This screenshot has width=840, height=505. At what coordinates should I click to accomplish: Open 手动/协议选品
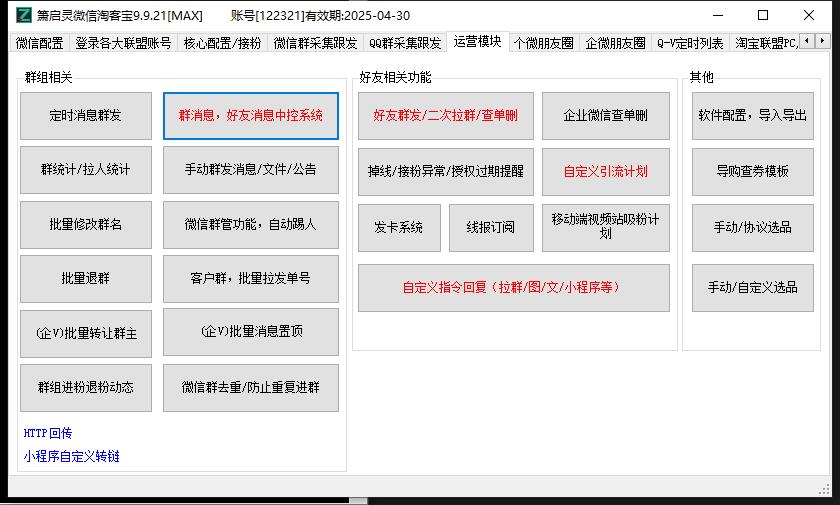(753, 228)
